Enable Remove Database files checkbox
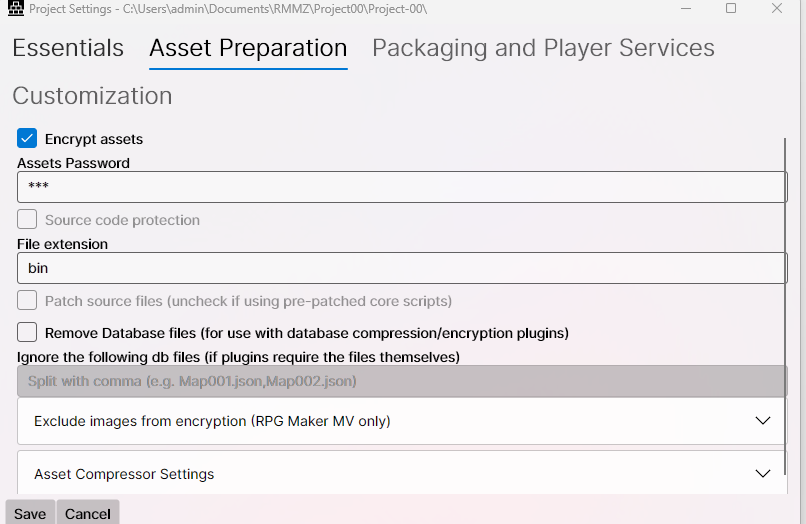Viewport: 806px width, 524px height. coord(27,333)
